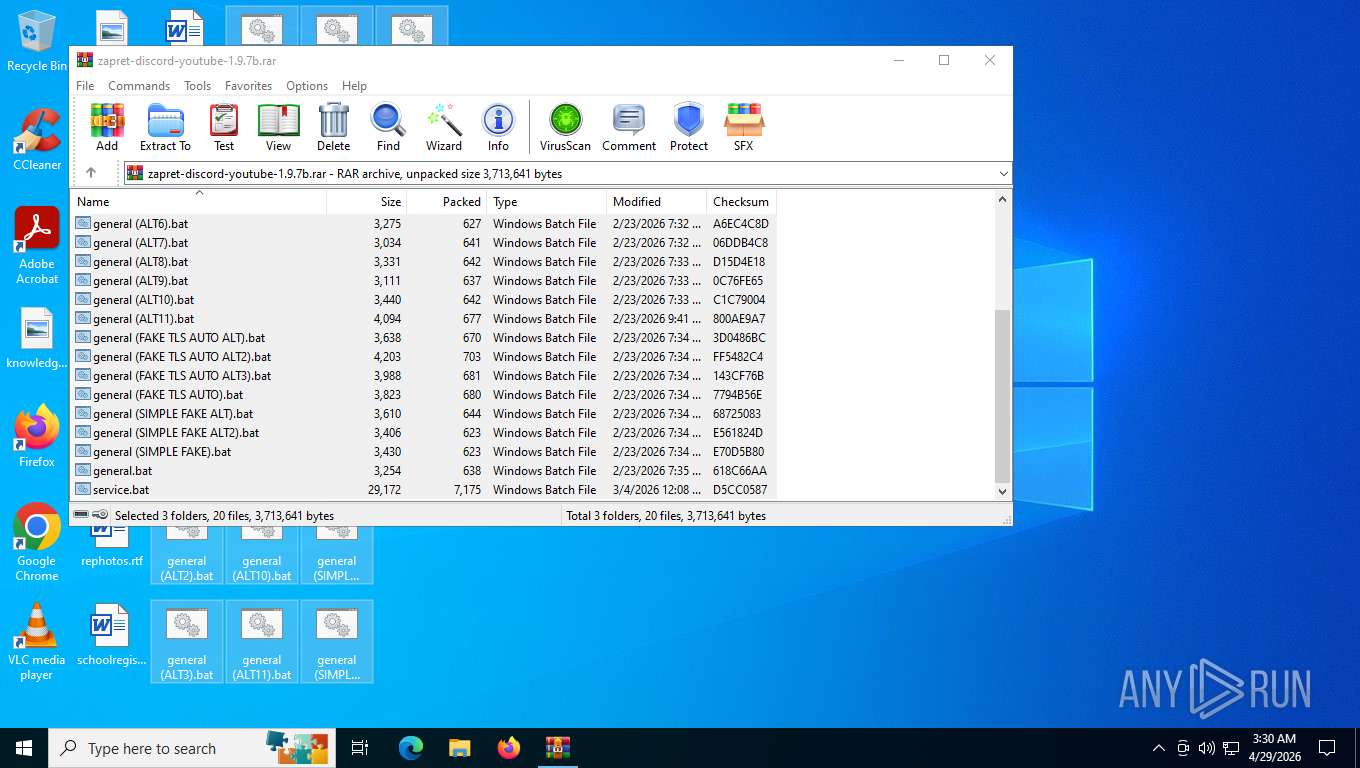Click file list scrollbar down arrow
Viewport: 1360px width, 768px height.
tap(1003, 491)
